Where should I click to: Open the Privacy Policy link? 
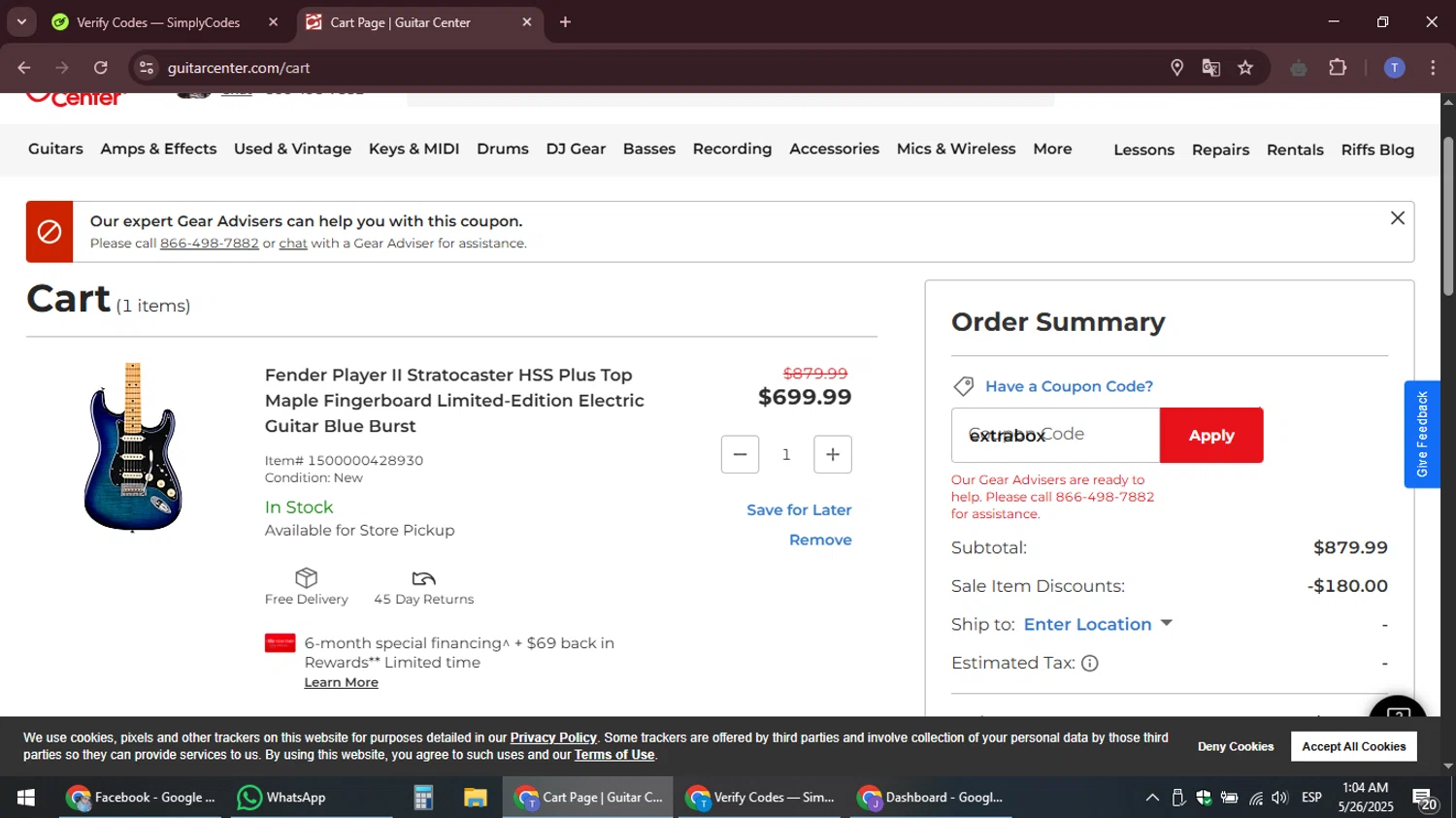(x=553, y=737)
